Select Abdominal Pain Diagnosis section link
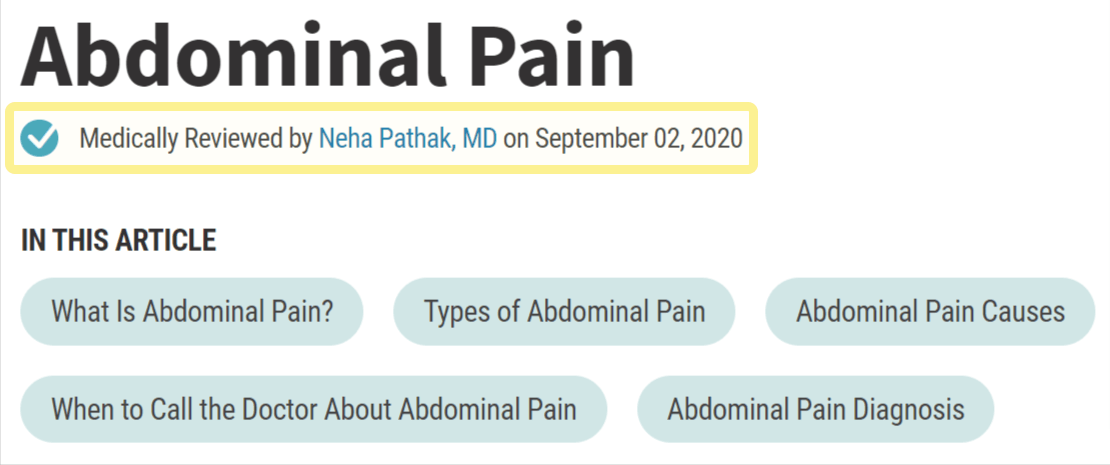1110x465 pixels. coord(816,409)
